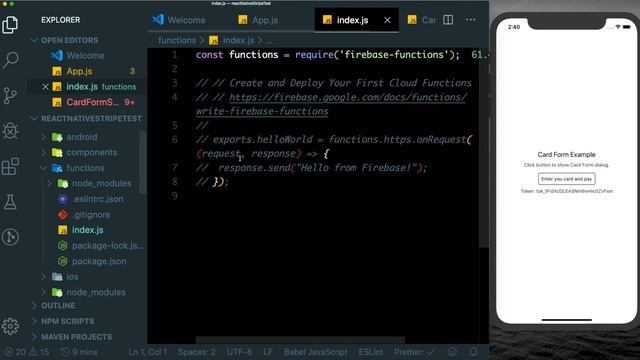The width and height of the screenshot is (640, 360).
Task: Click the Card Form Example heading in simulator
Action: 567,154
